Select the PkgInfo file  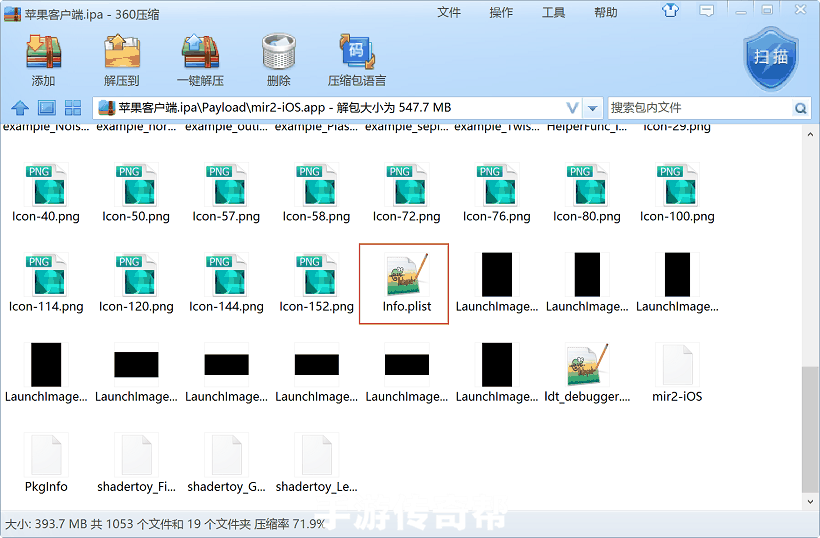pyautogui.click(x=46, y=464)
